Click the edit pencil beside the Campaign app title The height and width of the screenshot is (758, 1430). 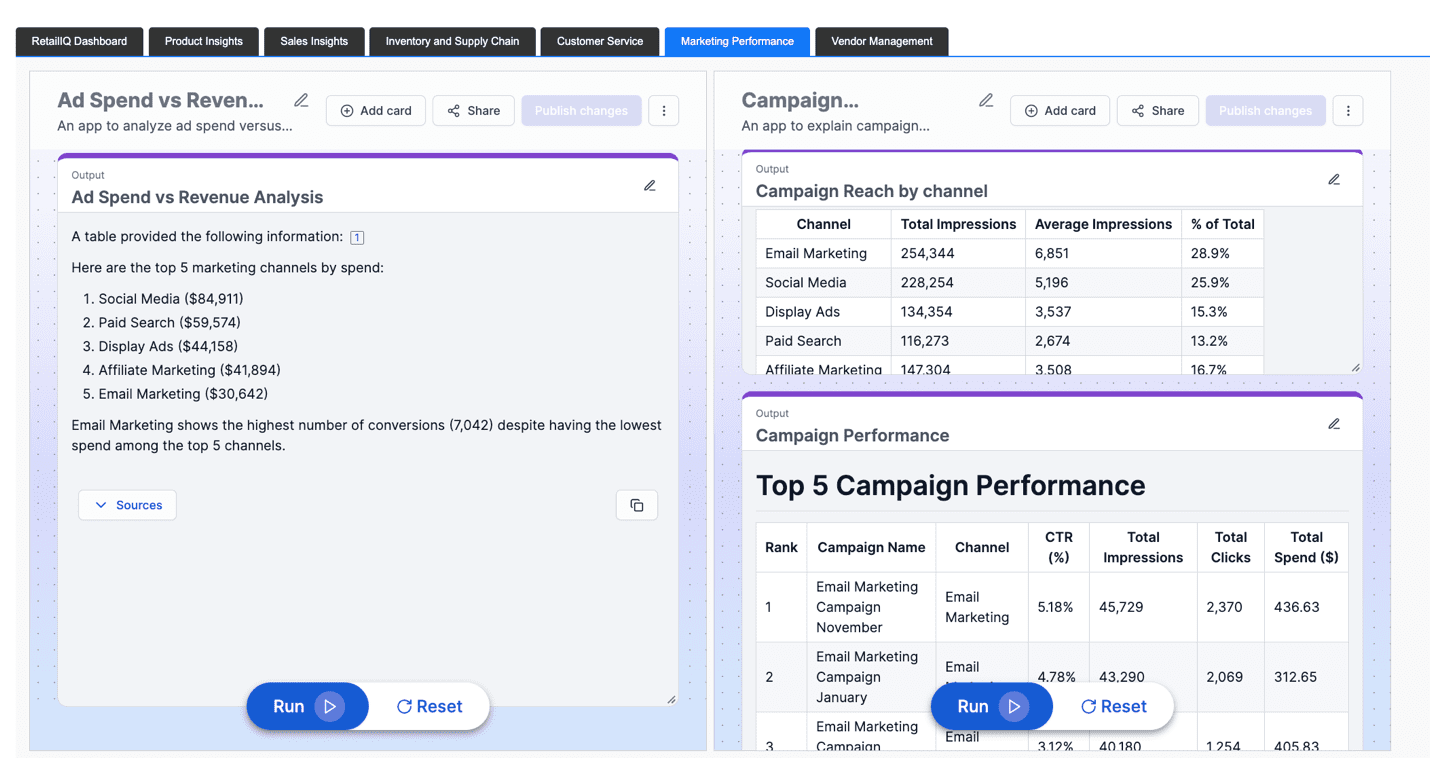986,100
